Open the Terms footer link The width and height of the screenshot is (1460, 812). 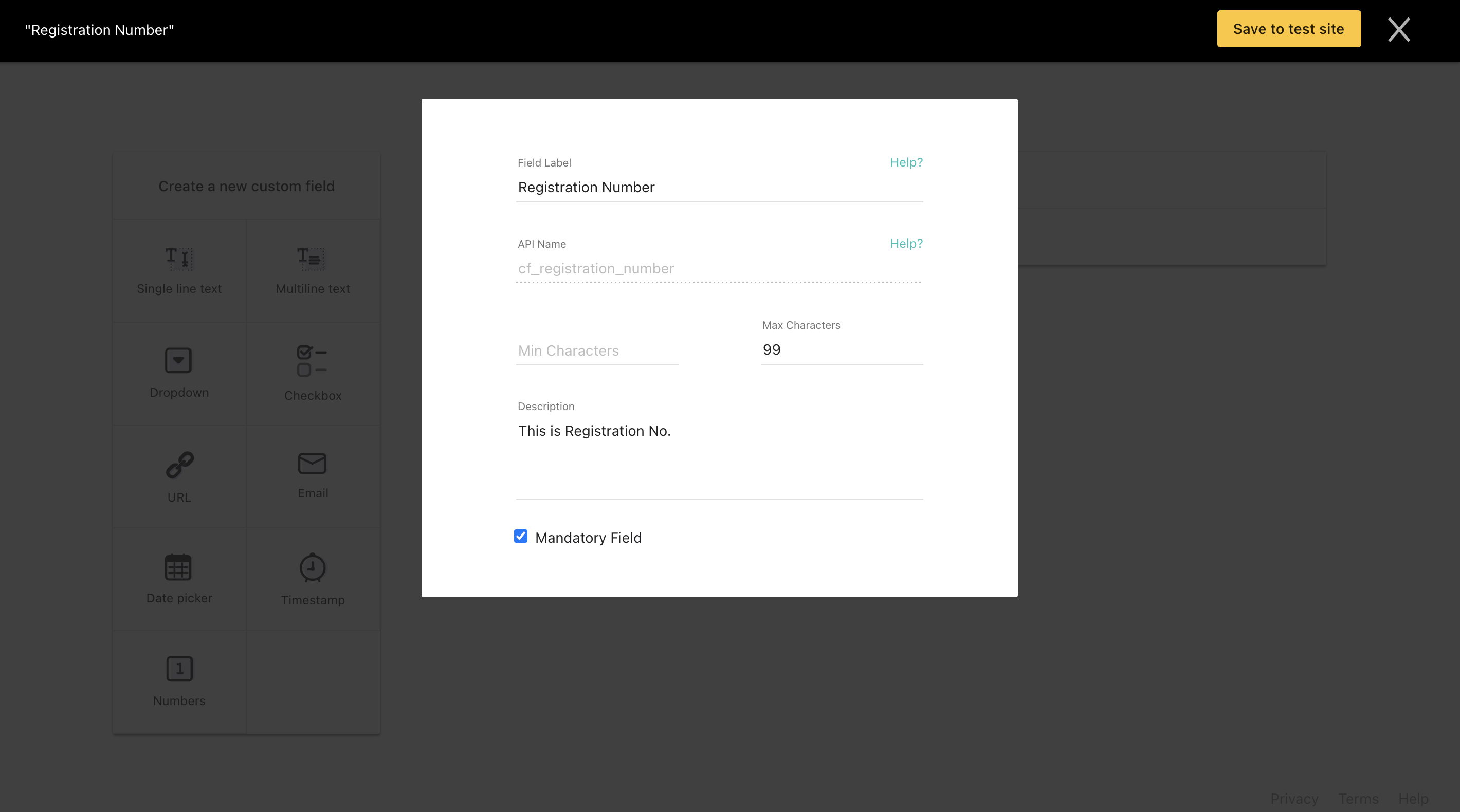point(1358,799)
